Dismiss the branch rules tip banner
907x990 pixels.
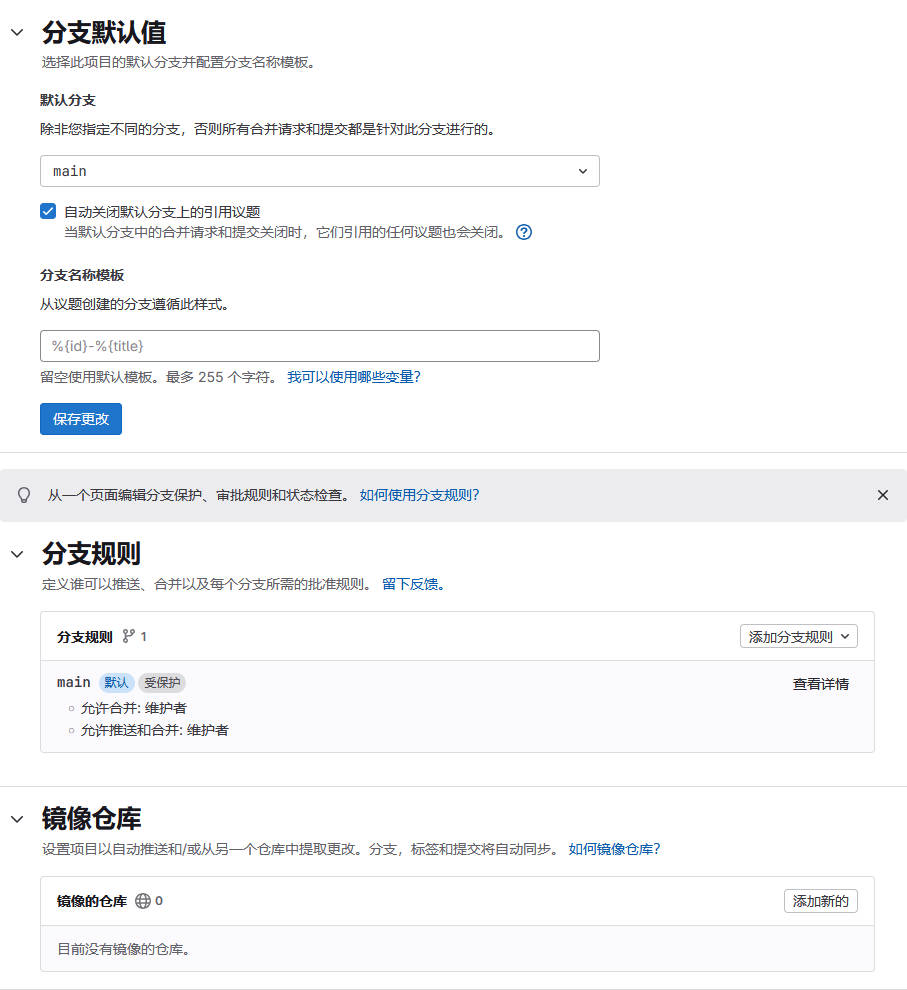882,495
